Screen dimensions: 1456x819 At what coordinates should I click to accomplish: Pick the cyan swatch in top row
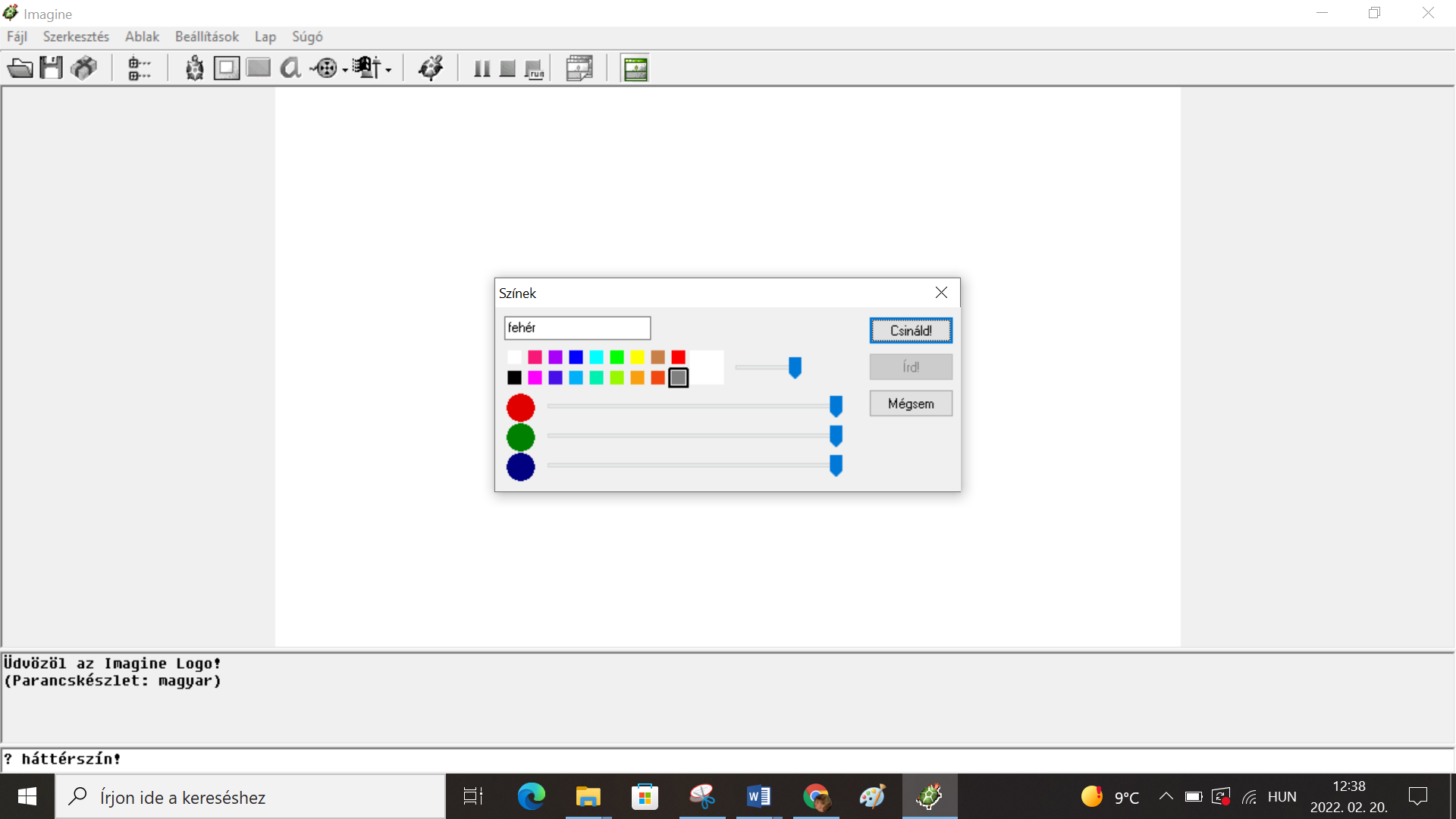[x=596, y=357]
